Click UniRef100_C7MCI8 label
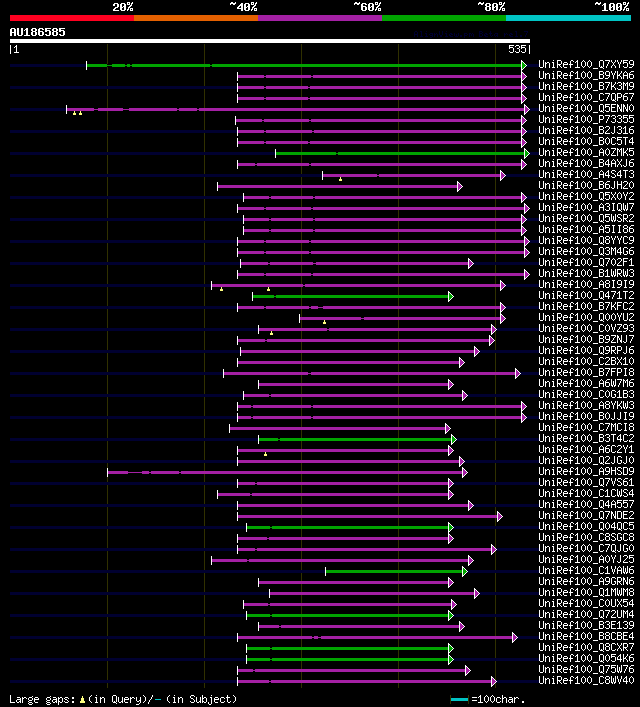The height and width of the screenshot is (707, 640). pos(586,427)
